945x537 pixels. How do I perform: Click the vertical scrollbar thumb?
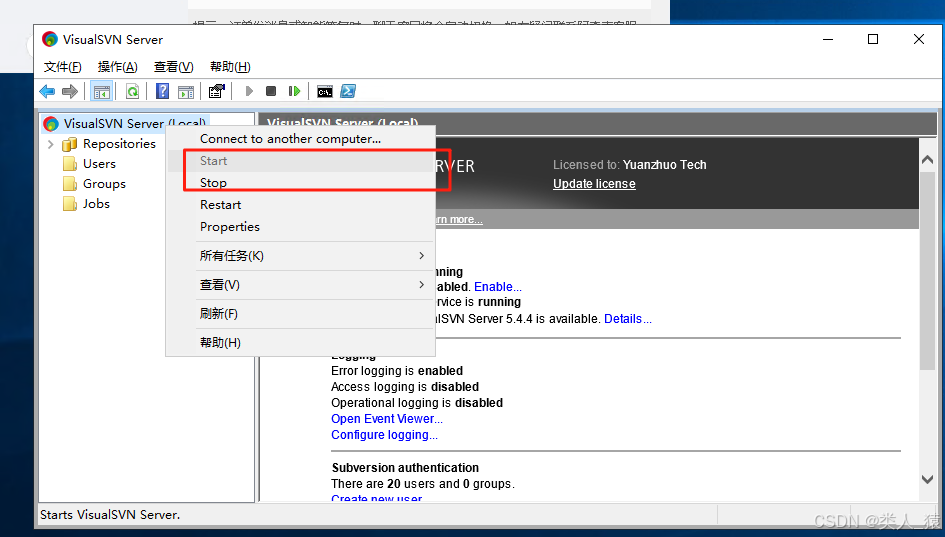pyautogui.click(x=928, y=270)
